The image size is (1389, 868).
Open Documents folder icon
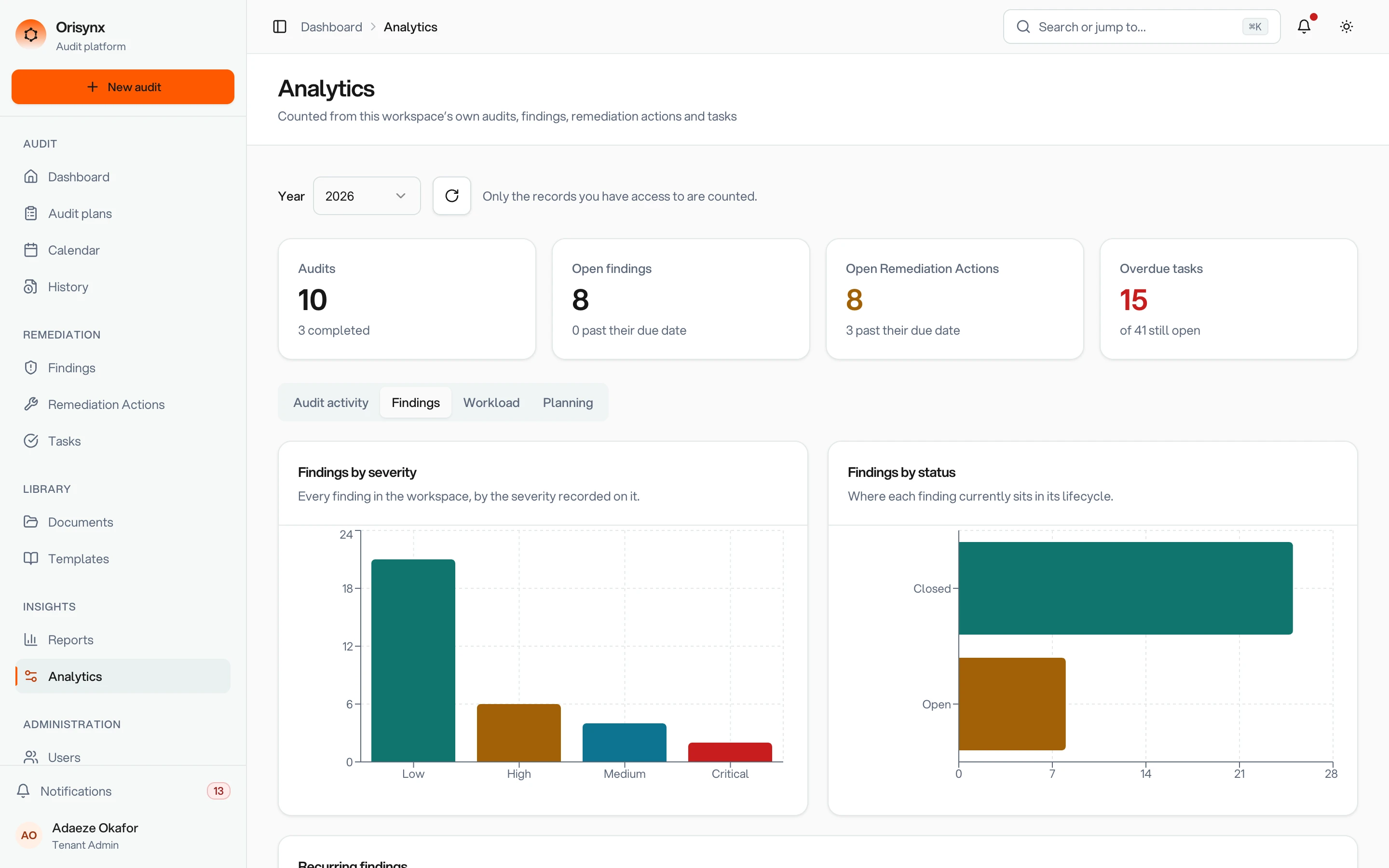pos(31,522)
